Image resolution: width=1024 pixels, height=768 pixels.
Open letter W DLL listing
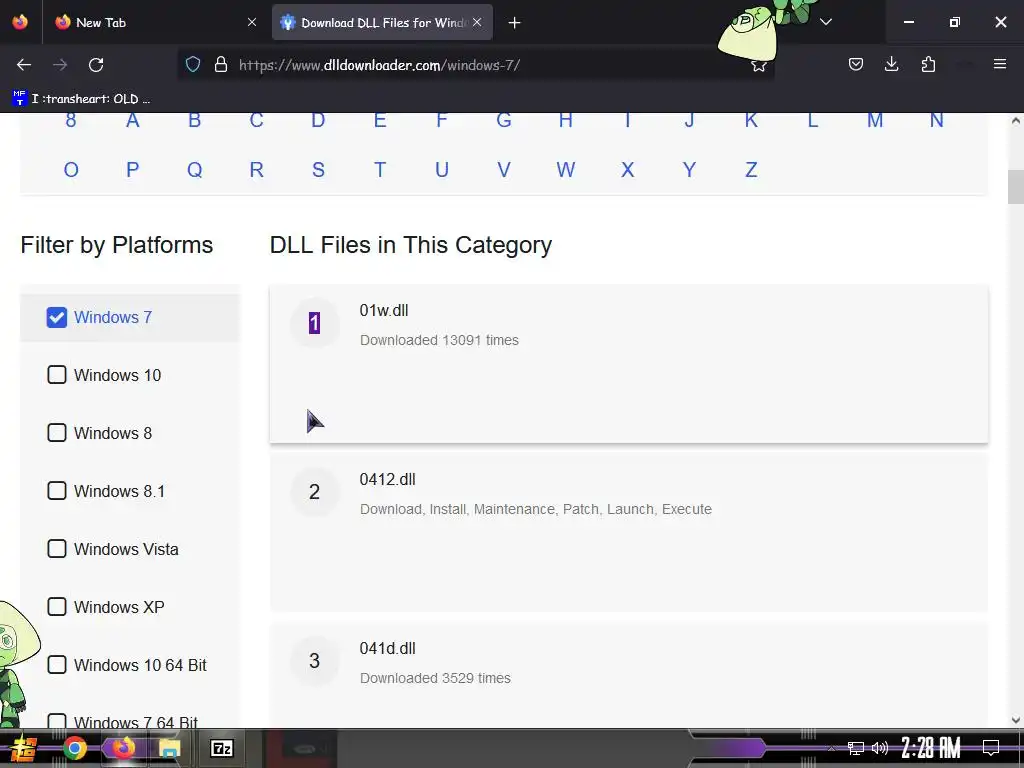click(566, 170)
